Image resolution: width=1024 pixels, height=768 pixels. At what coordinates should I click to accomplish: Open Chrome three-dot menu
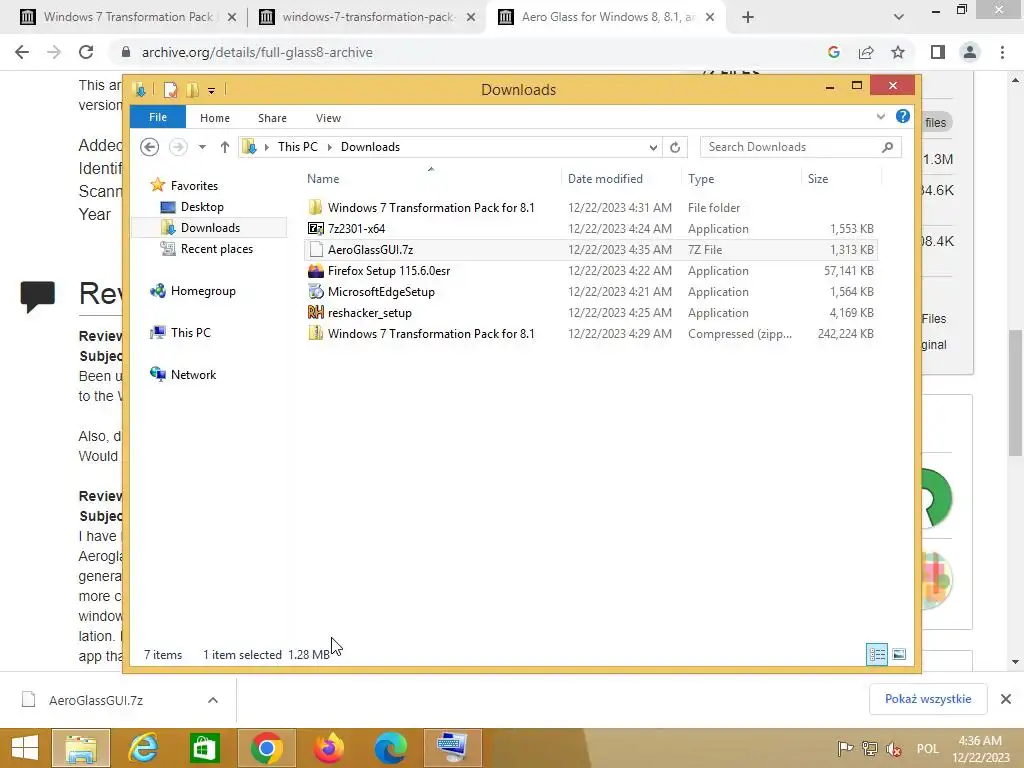pos(1002,52)
